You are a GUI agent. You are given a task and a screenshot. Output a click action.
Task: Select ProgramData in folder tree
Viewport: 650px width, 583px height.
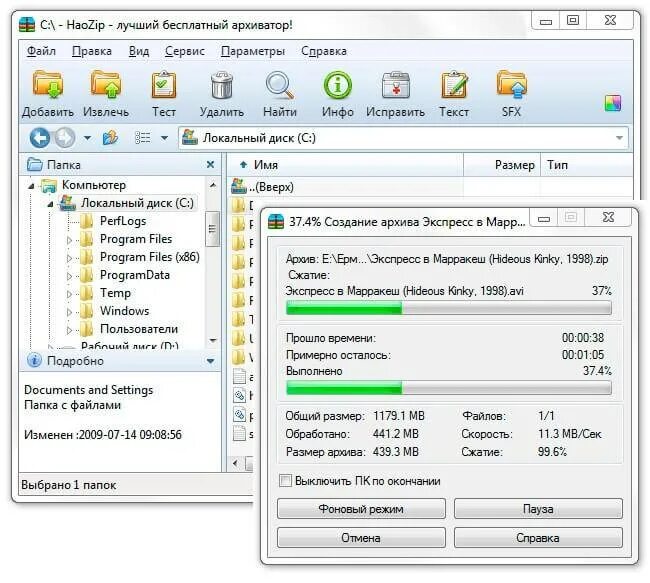click(x=135, y=275)
